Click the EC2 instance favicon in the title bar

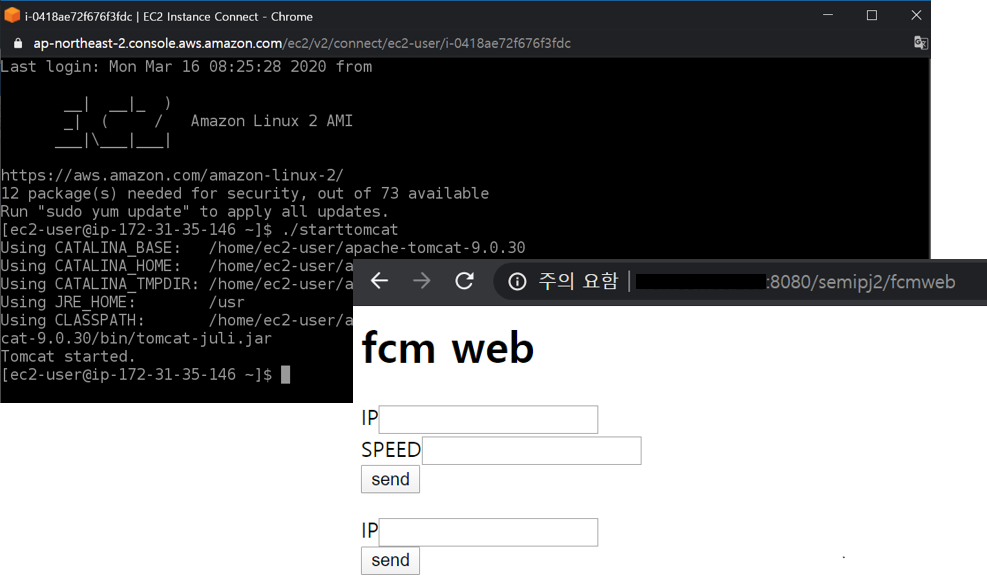(14, 14)
